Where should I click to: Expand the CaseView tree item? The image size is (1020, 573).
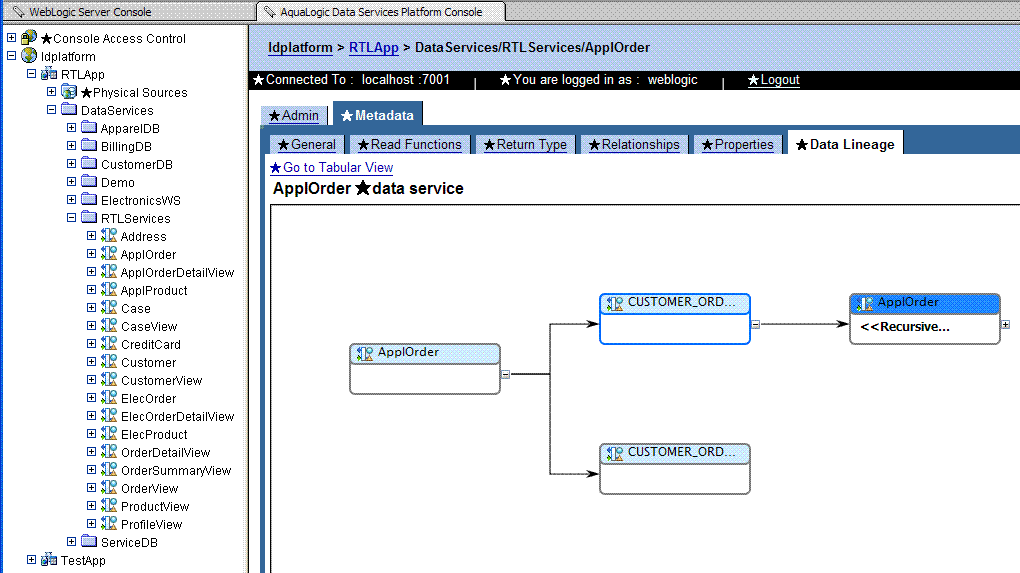coord(92,326)
